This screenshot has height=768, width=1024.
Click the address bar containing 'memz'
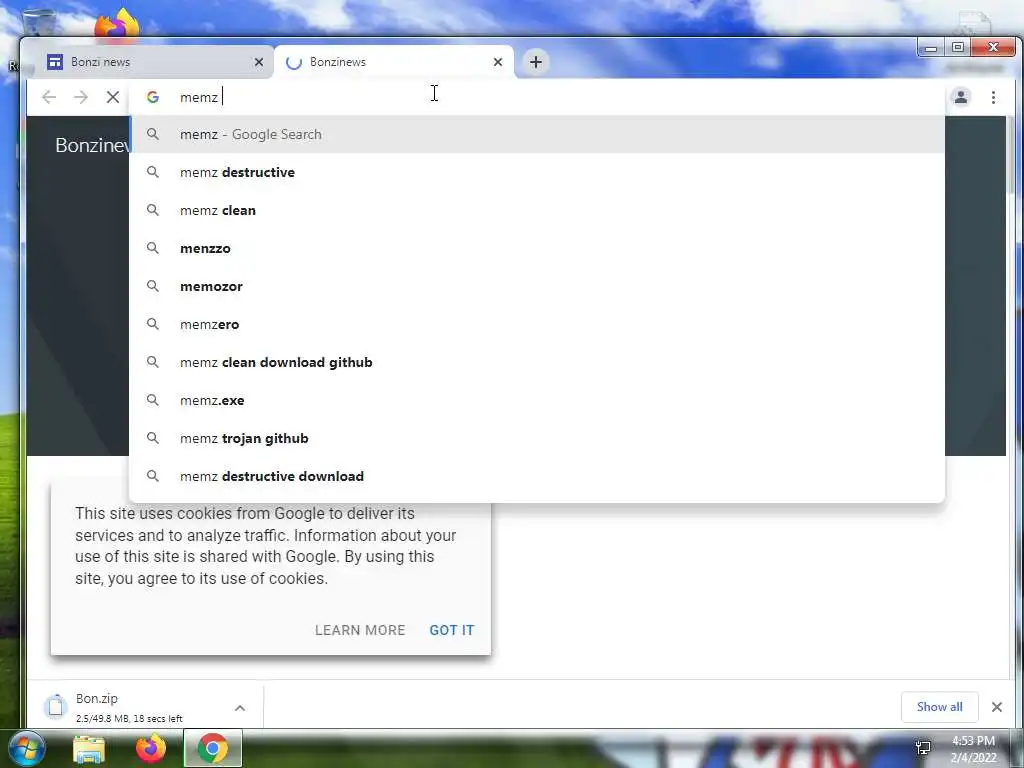click(x=536, y=97)
